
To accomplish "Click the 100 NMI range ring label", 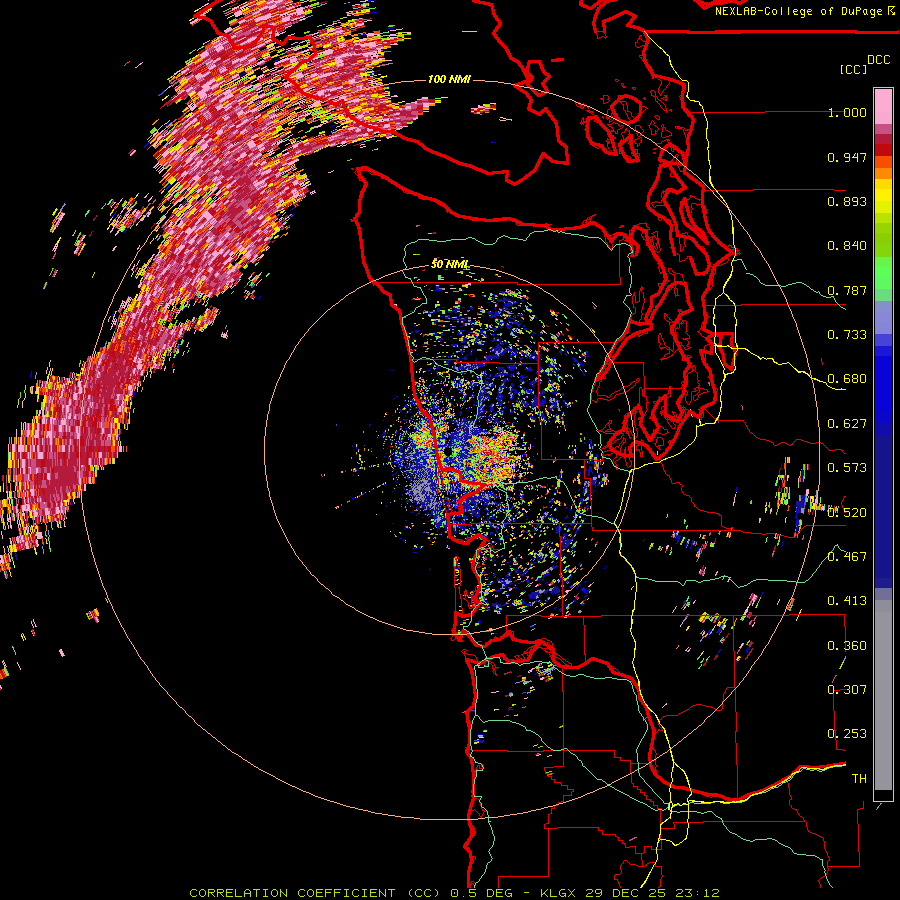I will pyautogui.click(x=449, y=79).
